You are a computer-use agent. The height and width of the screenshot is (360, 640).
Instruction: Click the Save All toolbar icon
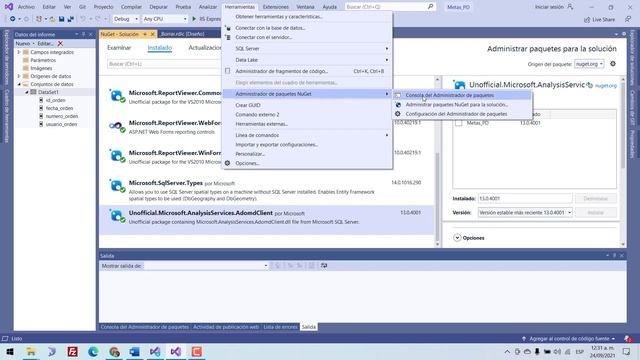(x=71, y=19)
